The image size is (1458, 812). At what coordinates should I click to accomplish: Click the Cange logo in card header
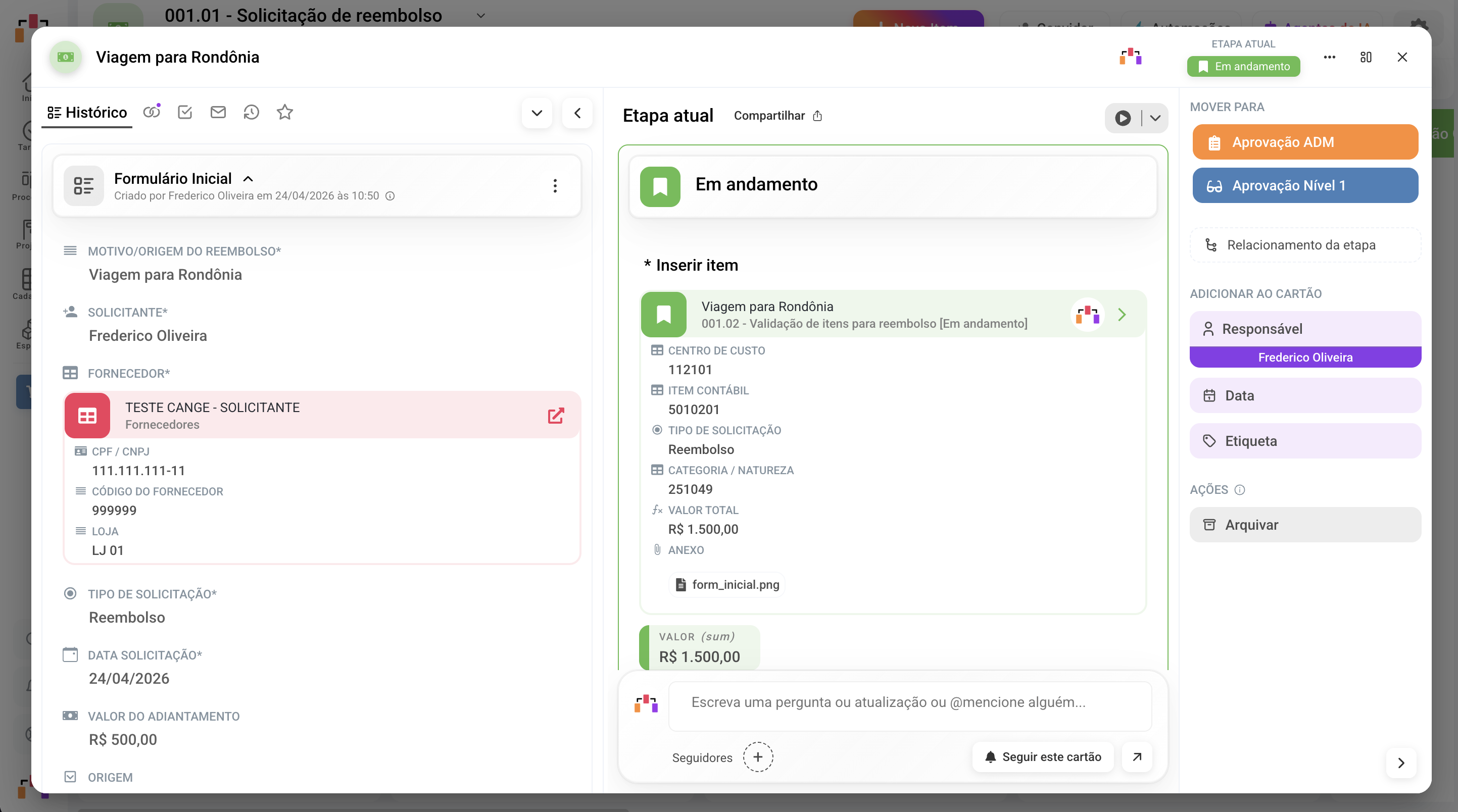point(1130,57)
